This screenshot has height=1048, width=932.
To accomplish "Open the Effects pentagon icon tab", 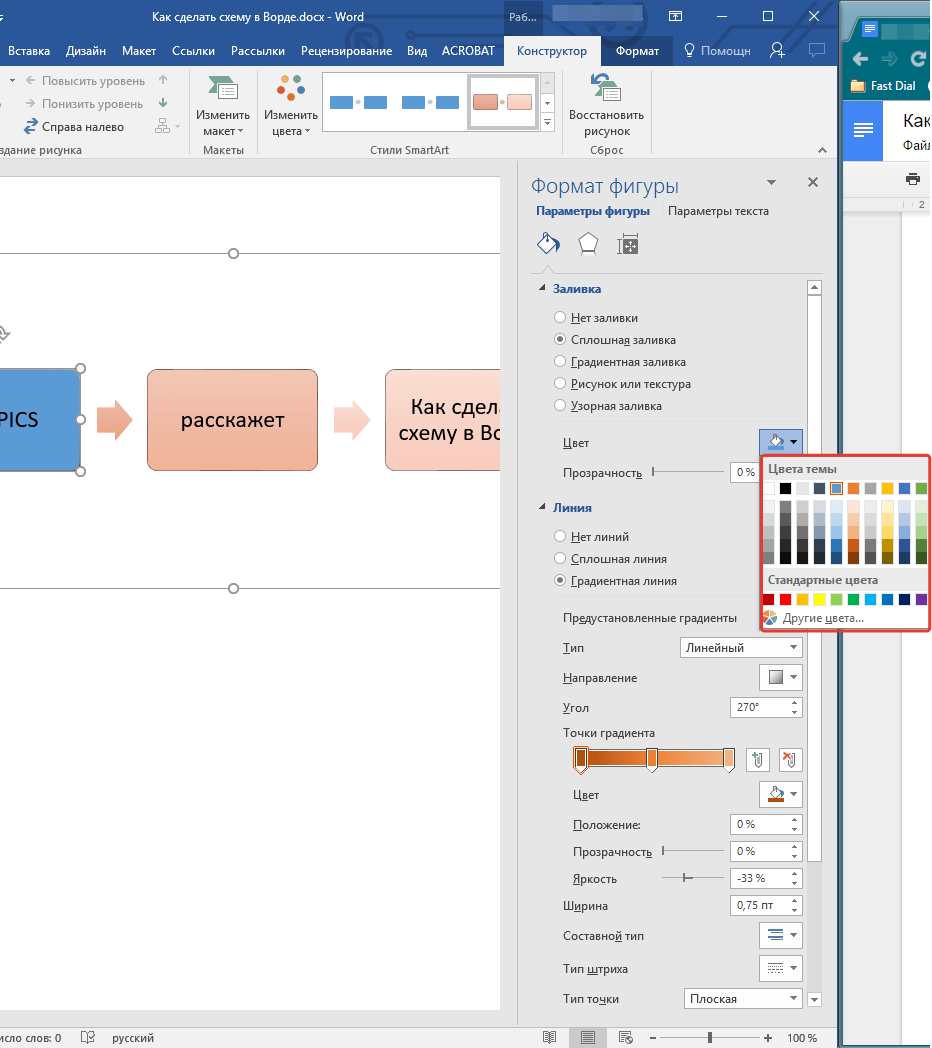I will (x=588, y=243).
